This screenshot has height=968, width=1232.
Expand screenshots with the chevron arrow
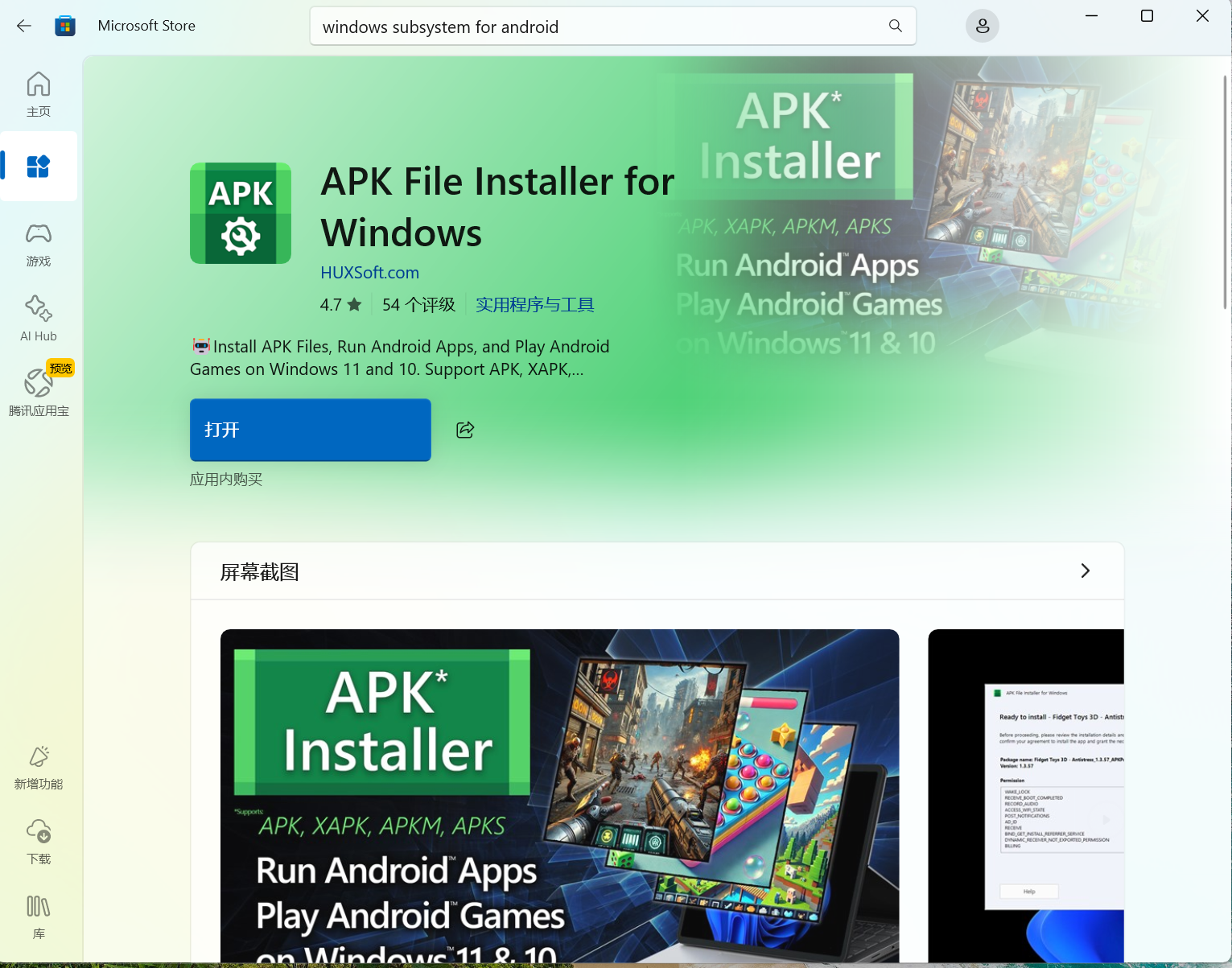click(x=1085, y=571)
